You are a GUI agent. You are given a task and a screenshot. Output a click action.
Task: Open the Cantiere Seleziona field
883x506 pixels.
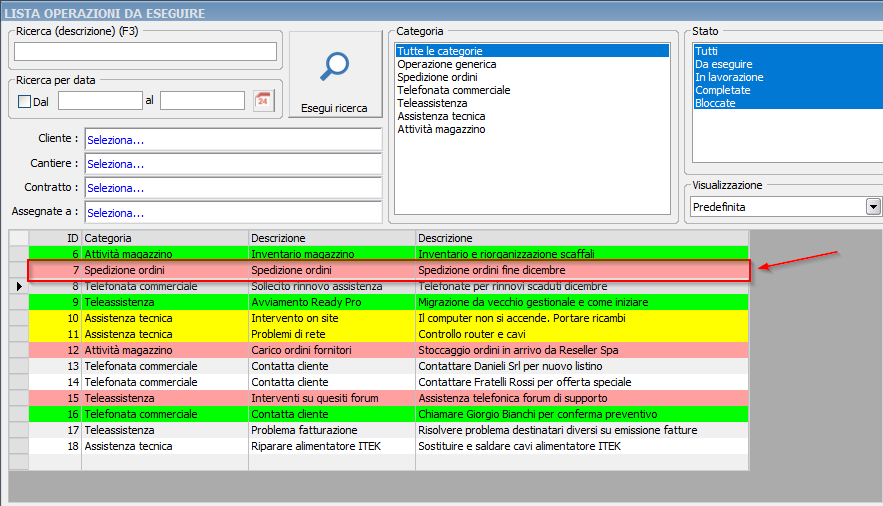232,164
